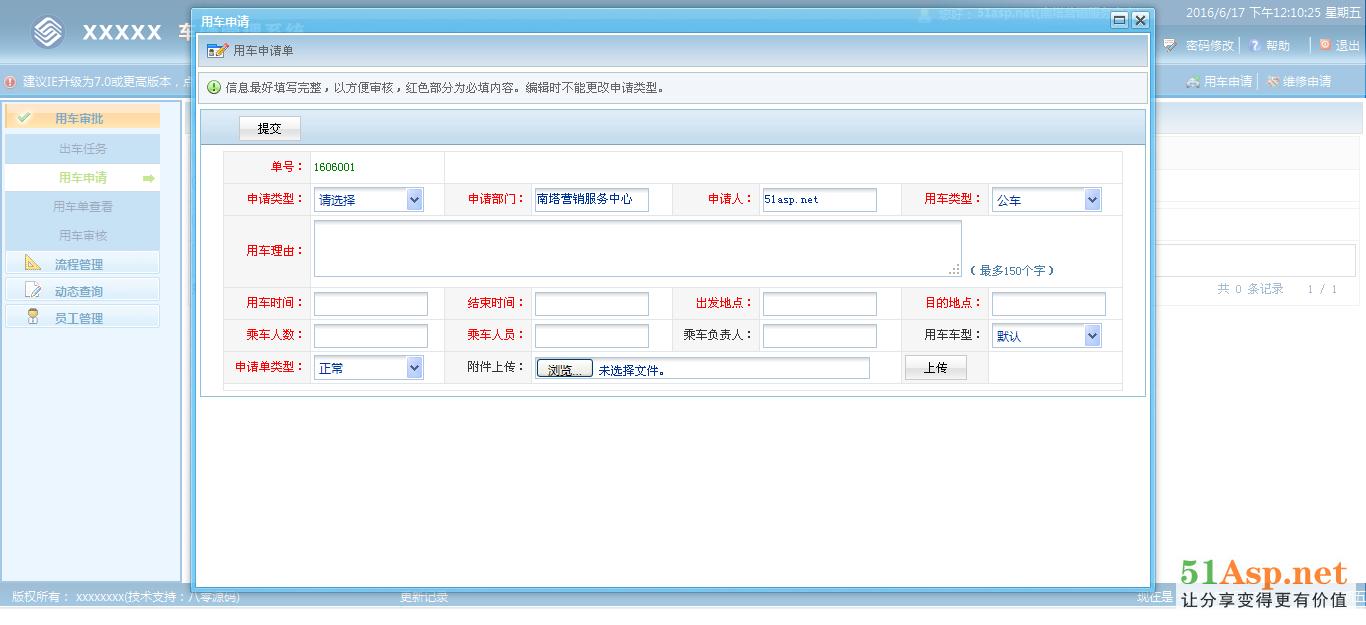Click the 动态查询 document icon in sidebar
The width and height of the screenshot is (1366, 625).
point(33,291)
